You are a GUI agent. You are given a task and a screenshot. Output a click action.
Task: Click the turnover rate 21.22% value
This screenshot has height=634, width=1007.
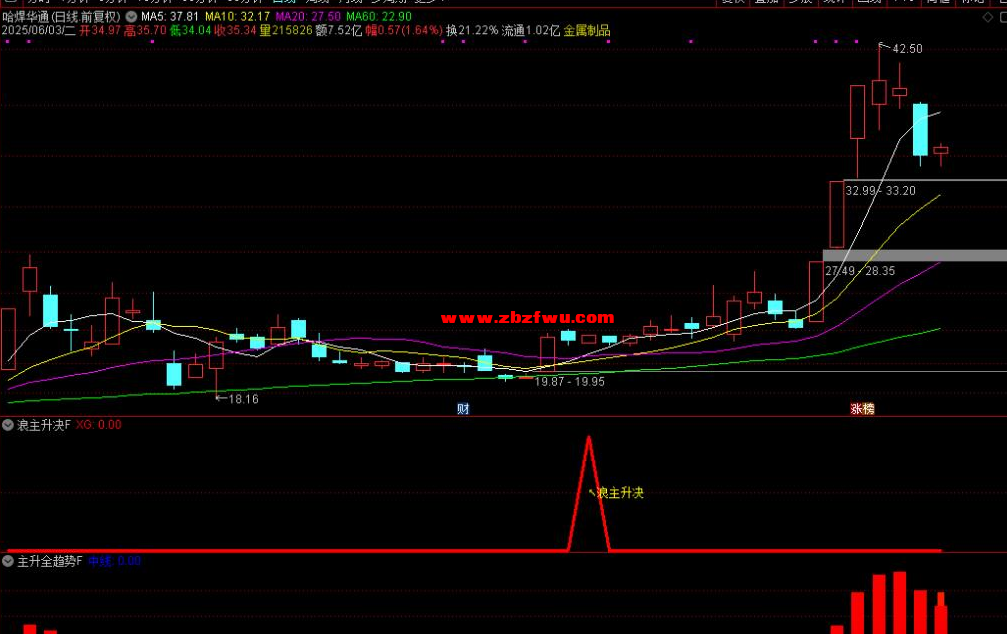pos(478,30)
